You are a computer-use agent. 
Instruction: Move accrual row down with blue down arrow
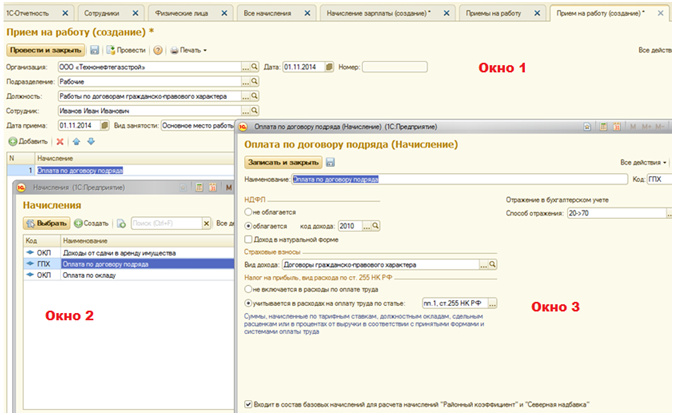(x=91, y=141)
